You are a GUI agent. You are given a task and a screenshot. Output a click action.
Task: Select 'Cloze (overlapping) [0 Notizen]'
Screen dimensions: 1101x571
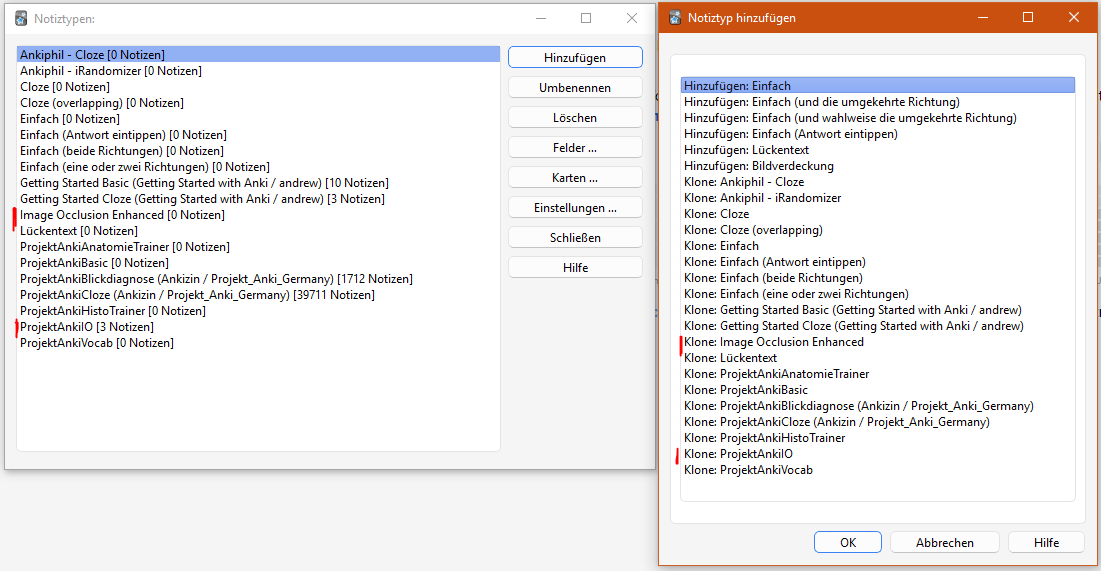click(258, 103)
